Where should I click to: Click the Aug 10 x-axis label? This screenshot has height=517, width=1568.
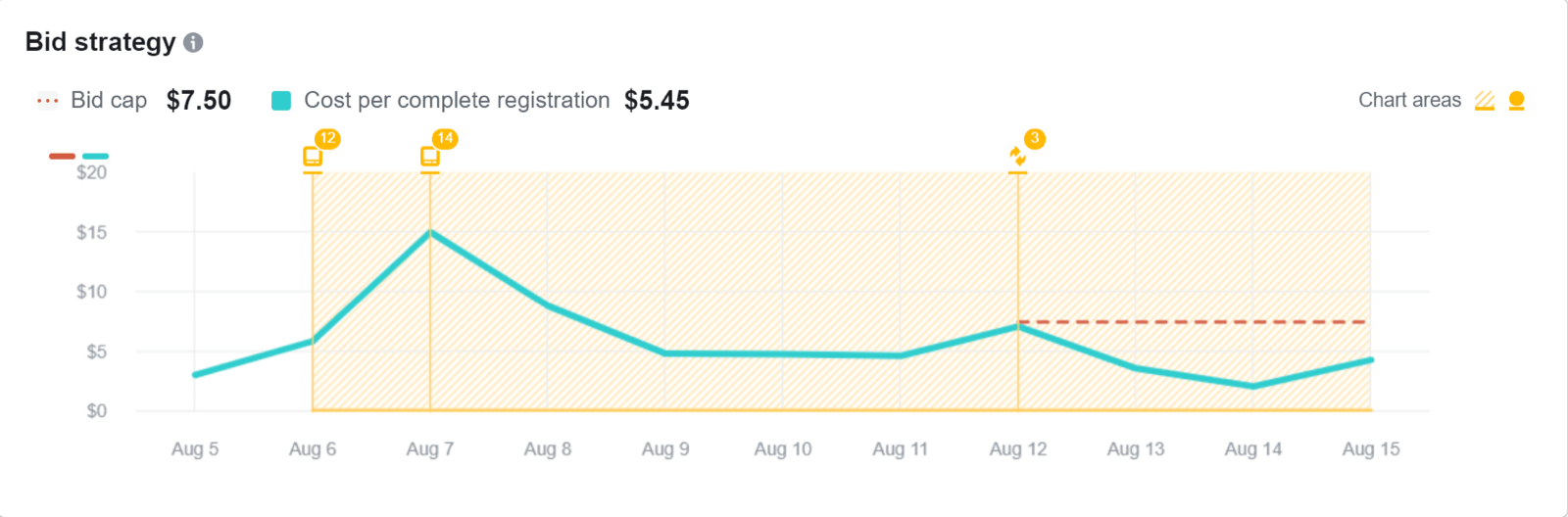point(783,449)
